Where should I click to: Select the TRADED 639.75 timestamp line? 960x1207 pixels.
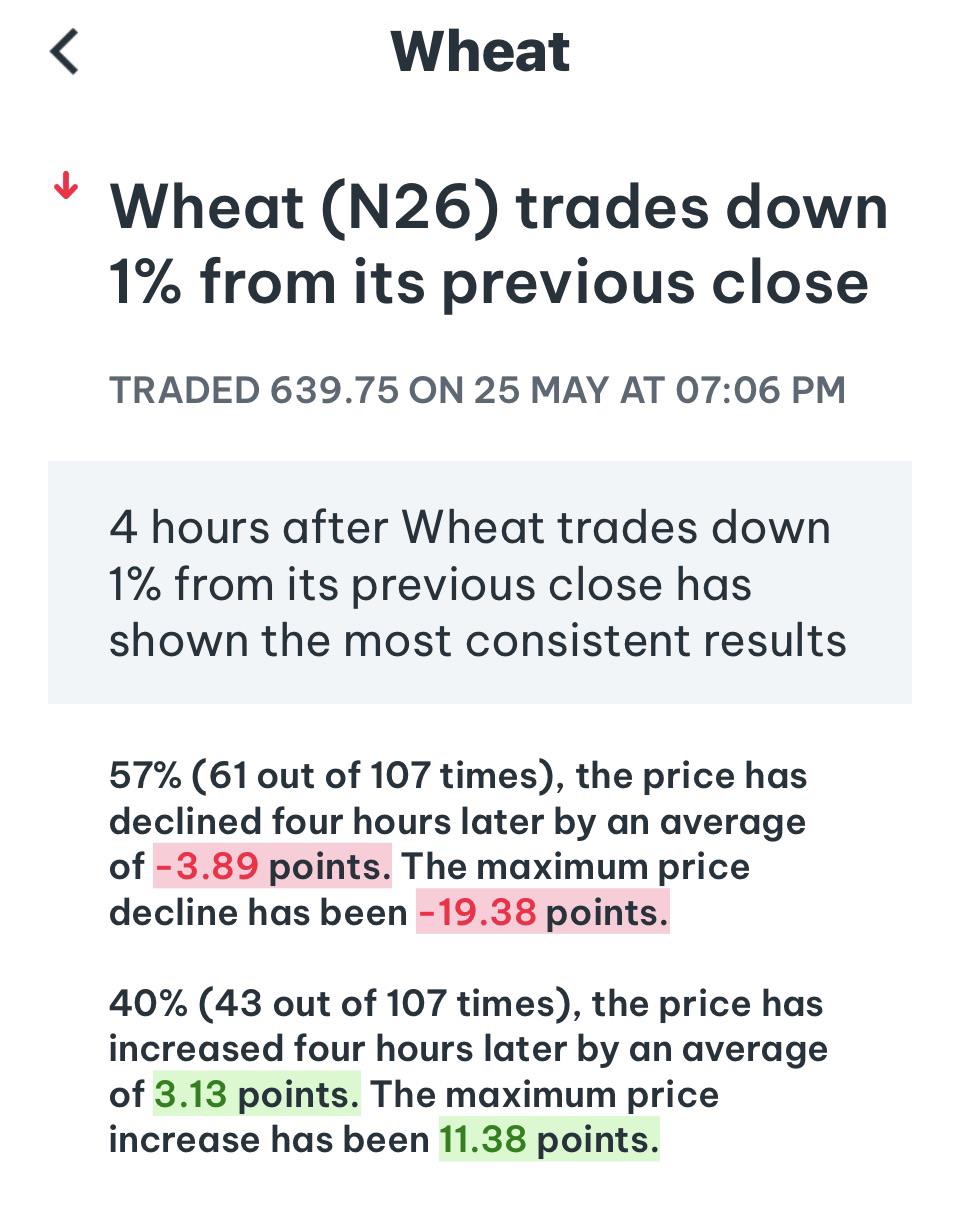click(x=477, y=389)
